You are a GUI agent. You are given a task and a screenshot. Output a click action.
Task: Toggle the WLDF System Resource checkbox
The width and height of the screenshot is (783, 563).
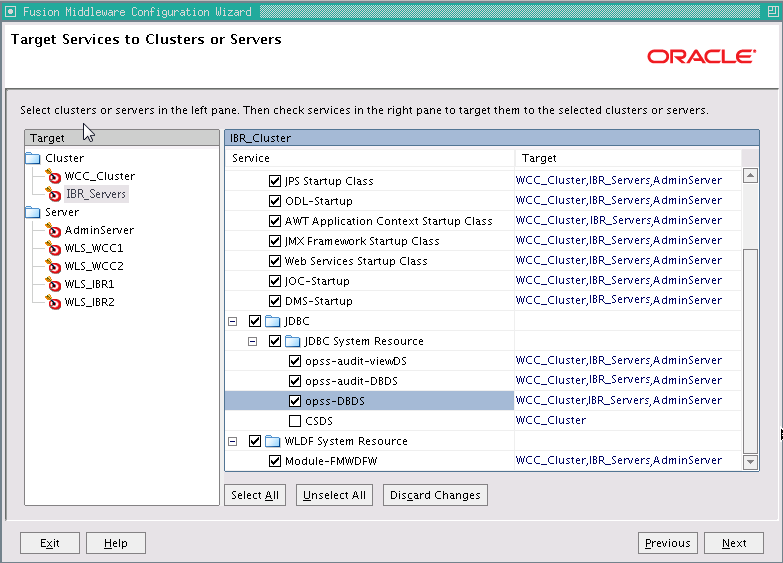pos(255,441)
